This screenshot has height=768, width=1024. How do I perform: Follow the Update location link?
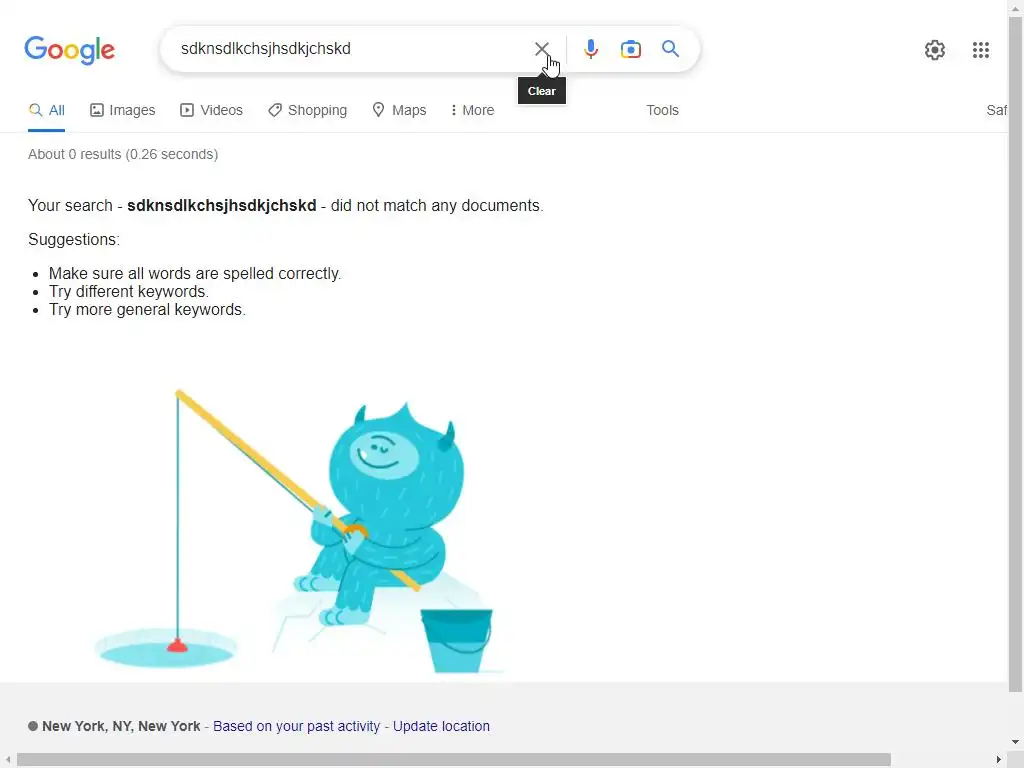tap(441, 726)
